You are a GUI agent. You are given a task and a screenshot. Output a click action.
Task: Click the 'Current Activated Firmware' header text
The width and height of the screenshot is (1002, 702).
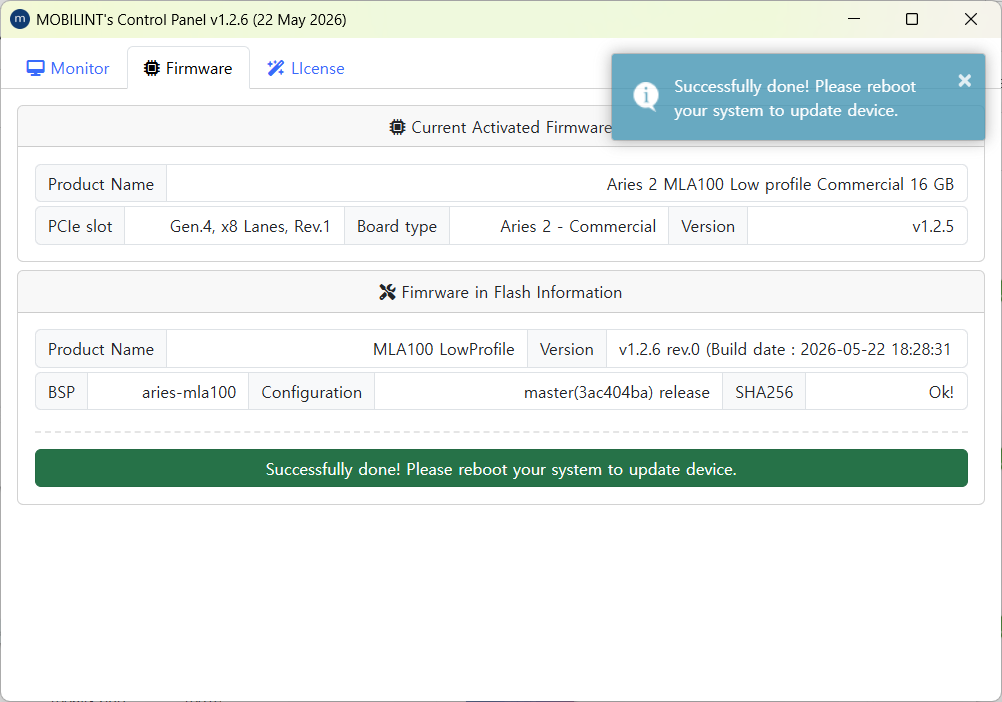click(x=511, y=127)
